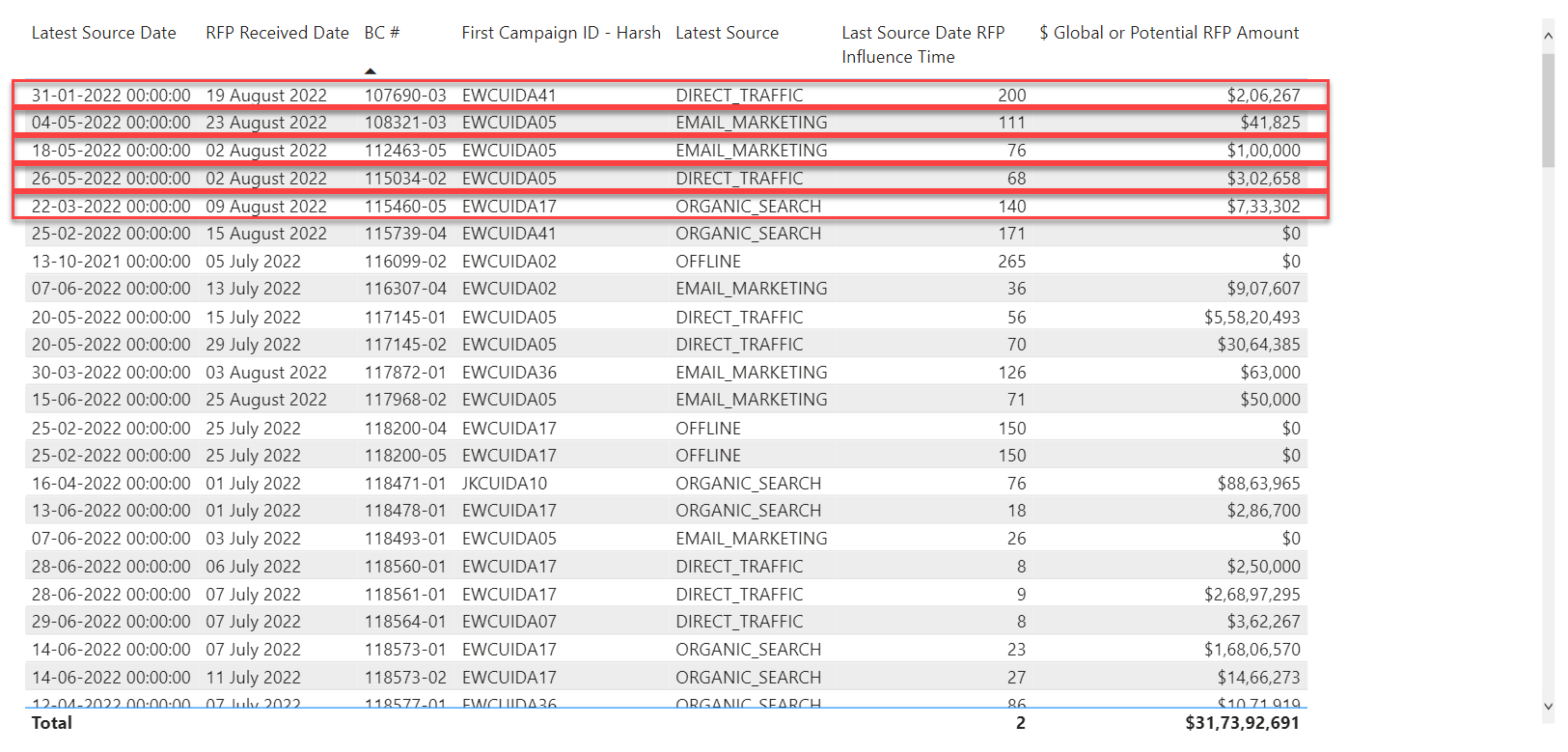1568x752 pixels.
Task: Click the total amount $31,73,92,691
Action: 1242,723
